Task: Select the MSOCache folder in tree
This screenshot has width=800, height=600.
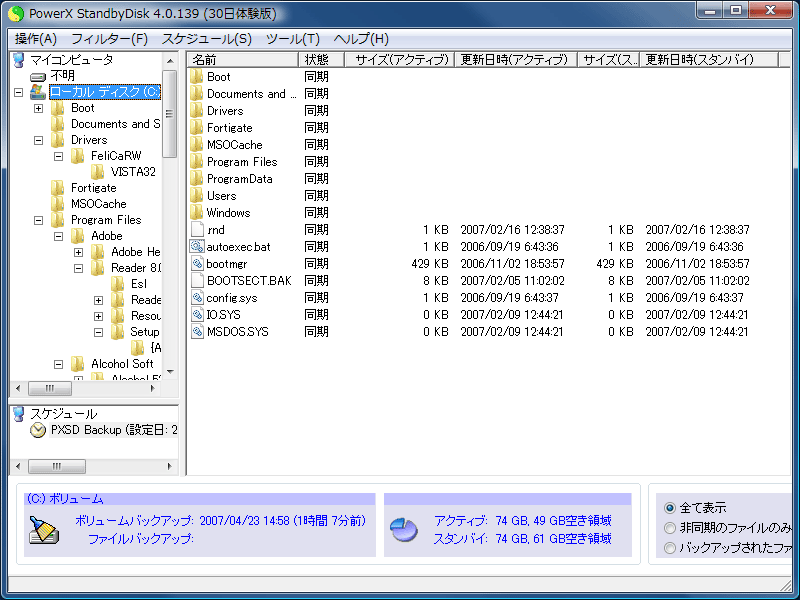Action: [x=98, y=204]
